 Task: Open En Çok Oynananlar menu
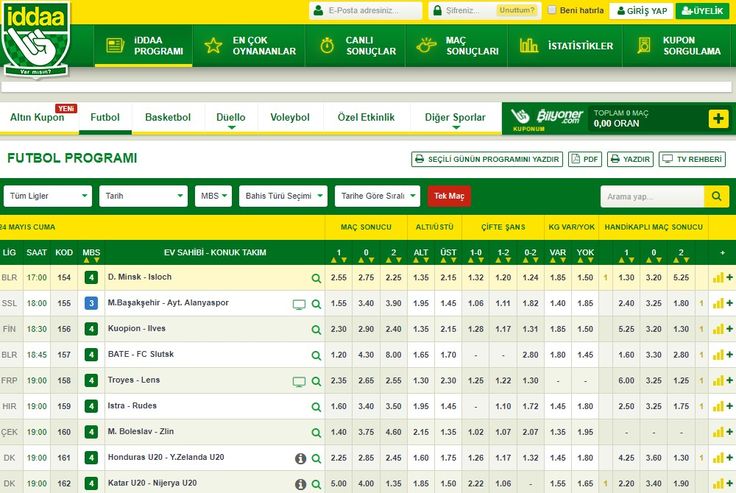coord(249,46)
